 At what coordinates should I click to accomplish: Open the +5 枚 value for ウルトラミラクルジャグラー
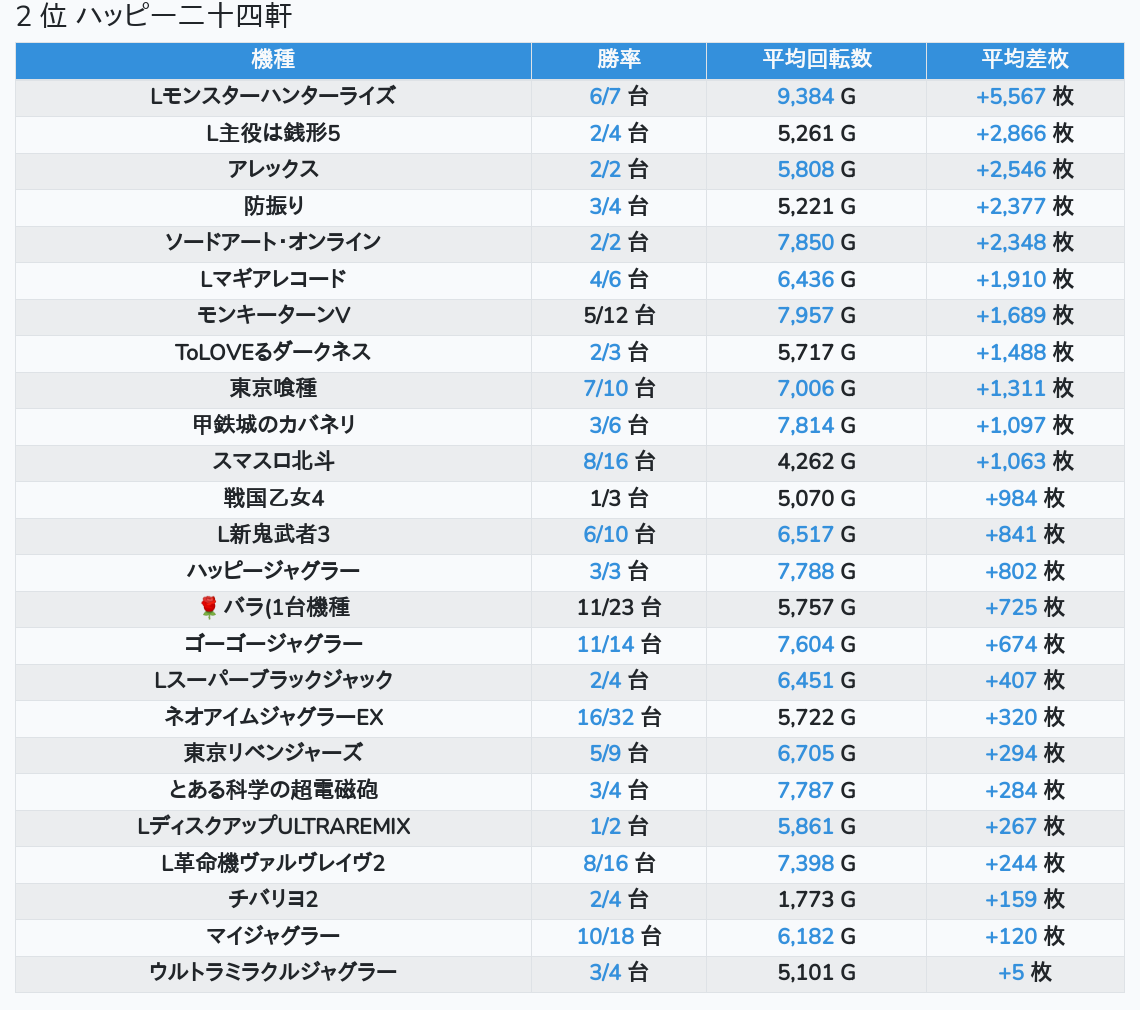click(x=1010, y=972)
